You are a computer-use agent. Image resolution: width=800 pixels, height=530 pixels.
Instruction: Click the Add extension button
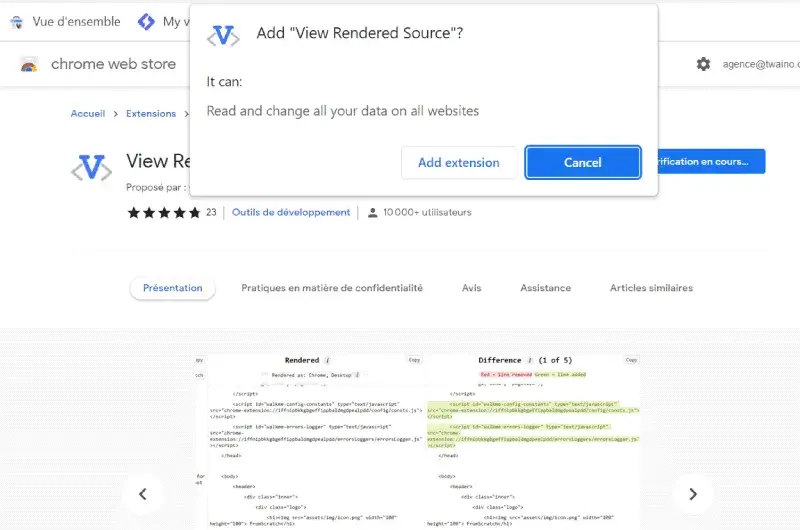pos(458,163)
